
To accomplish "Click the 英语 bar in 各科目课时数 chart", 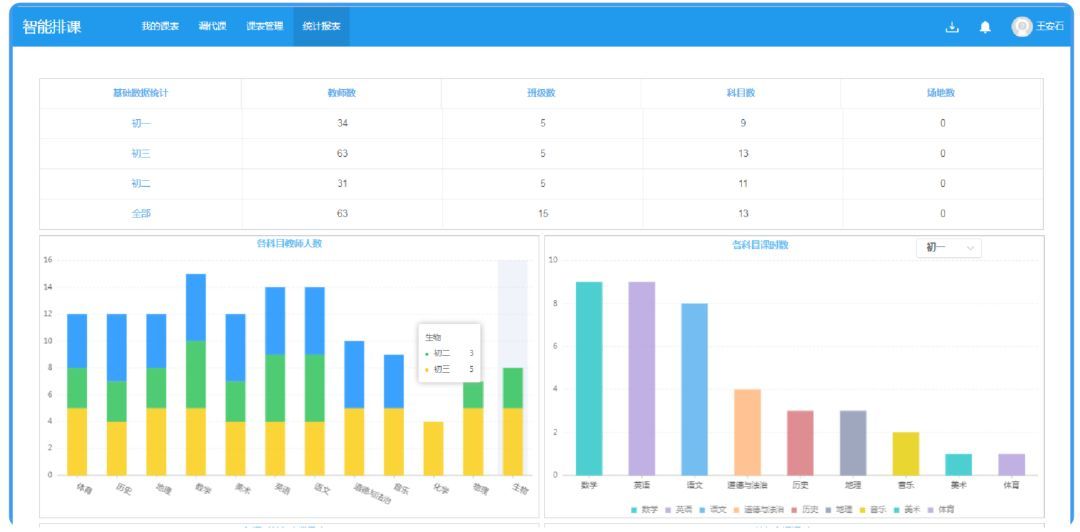I will click(642, 378).
